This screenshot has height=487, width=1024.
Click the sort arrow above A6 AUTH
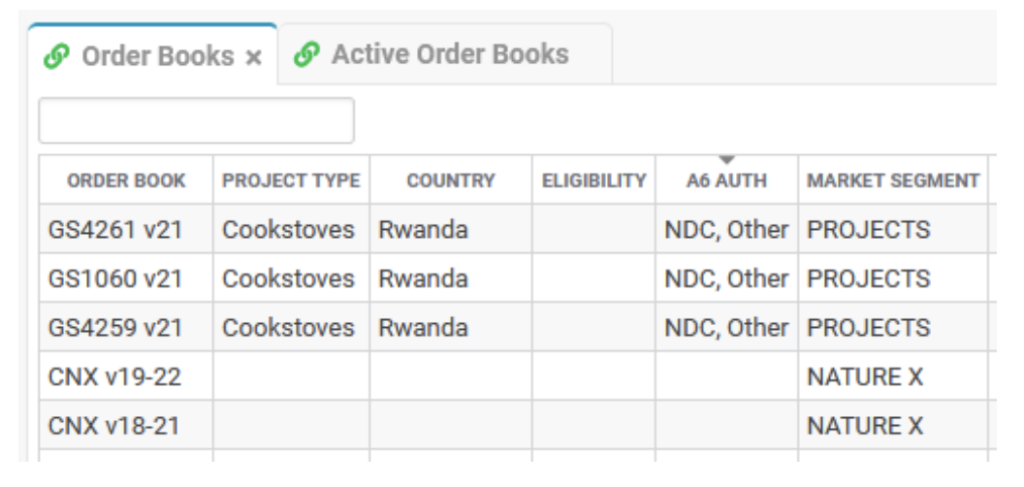[727, 160]
